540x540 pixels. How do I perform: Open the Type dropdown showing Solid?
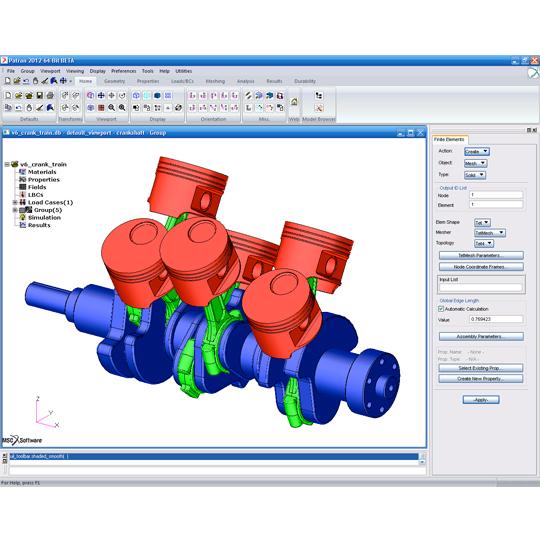(475, 175)
